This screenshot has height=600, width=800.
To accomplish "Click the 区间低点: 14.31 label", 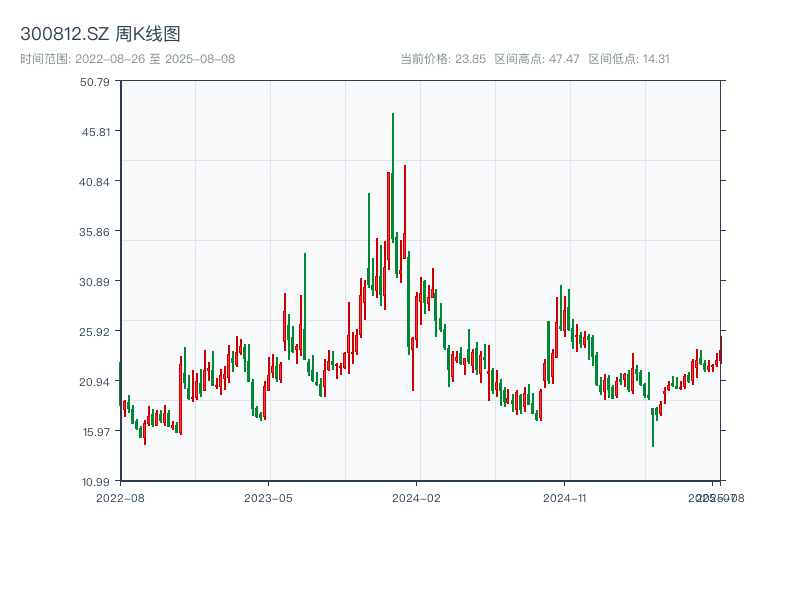I will pos(629,59).
